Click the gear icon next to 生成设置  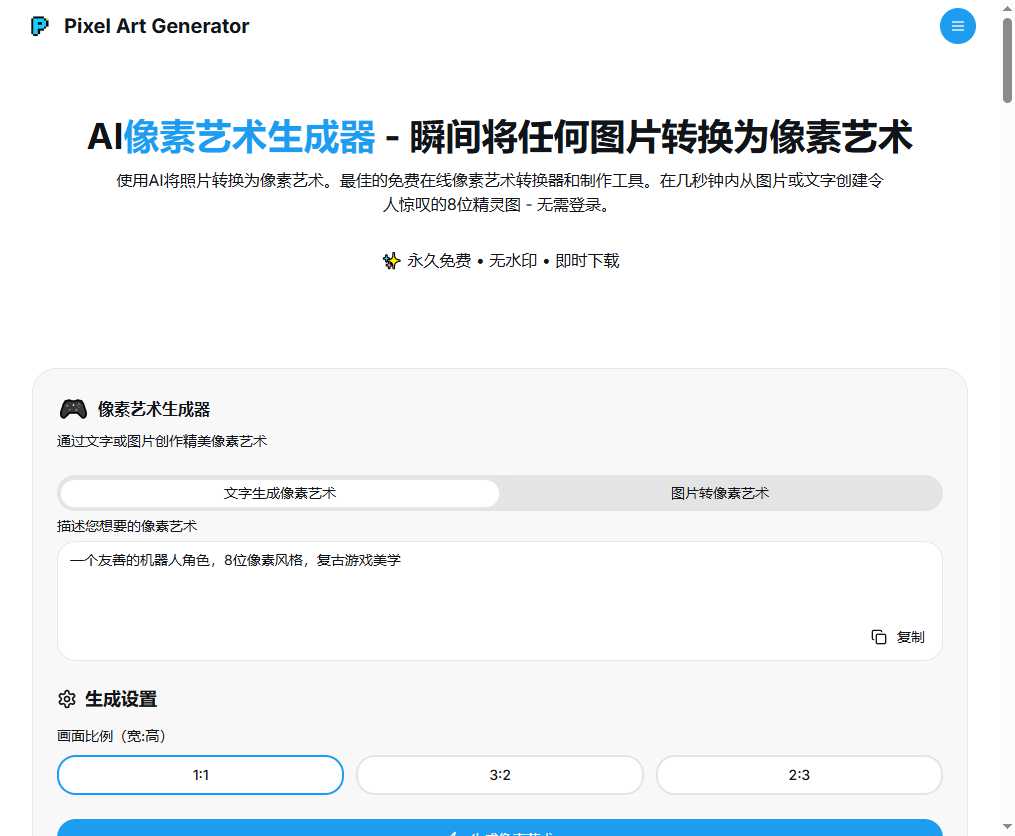(x=67, y=699)
